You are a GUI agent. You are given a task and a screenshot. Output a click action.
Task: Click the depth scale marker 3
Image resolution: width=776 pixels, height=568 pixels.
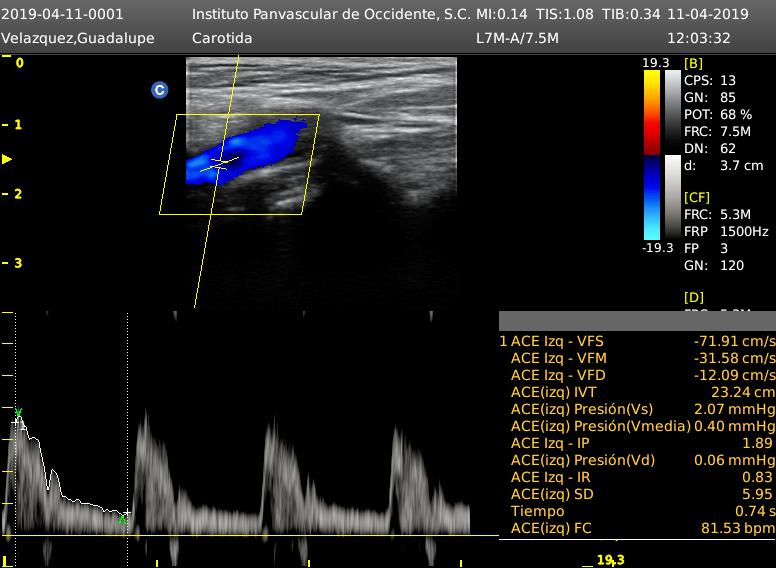(x=18, y=263)
